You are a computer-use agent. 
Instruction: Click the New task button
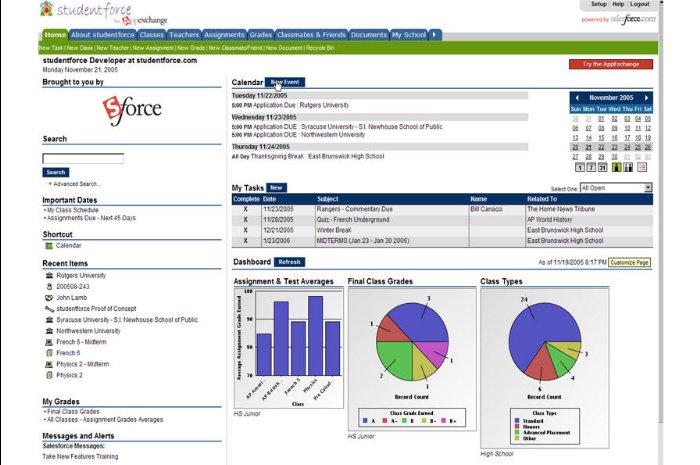pyautogui.click(x=276, y=188)
